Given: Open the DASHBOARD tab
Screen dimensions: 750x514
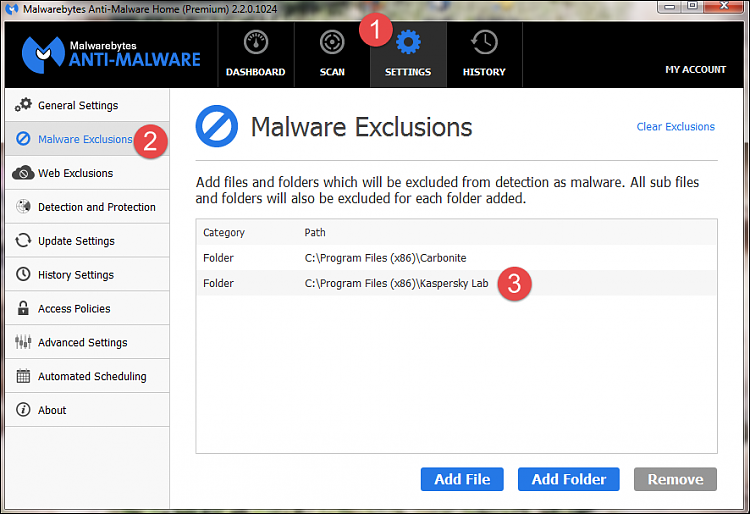Looking at the screenshot, I should point(256,55).
